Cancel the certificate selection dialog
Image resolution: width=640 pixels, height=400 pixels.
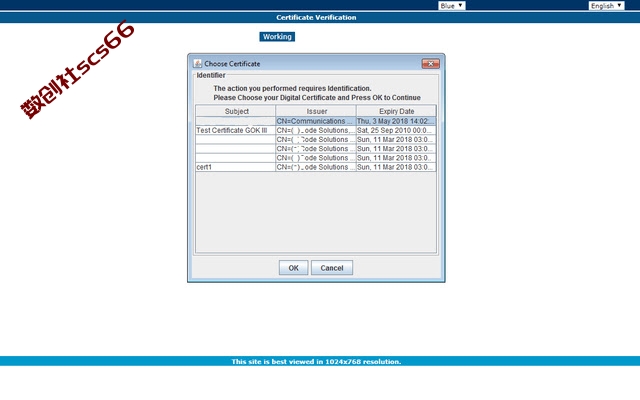tap(332, 268)
